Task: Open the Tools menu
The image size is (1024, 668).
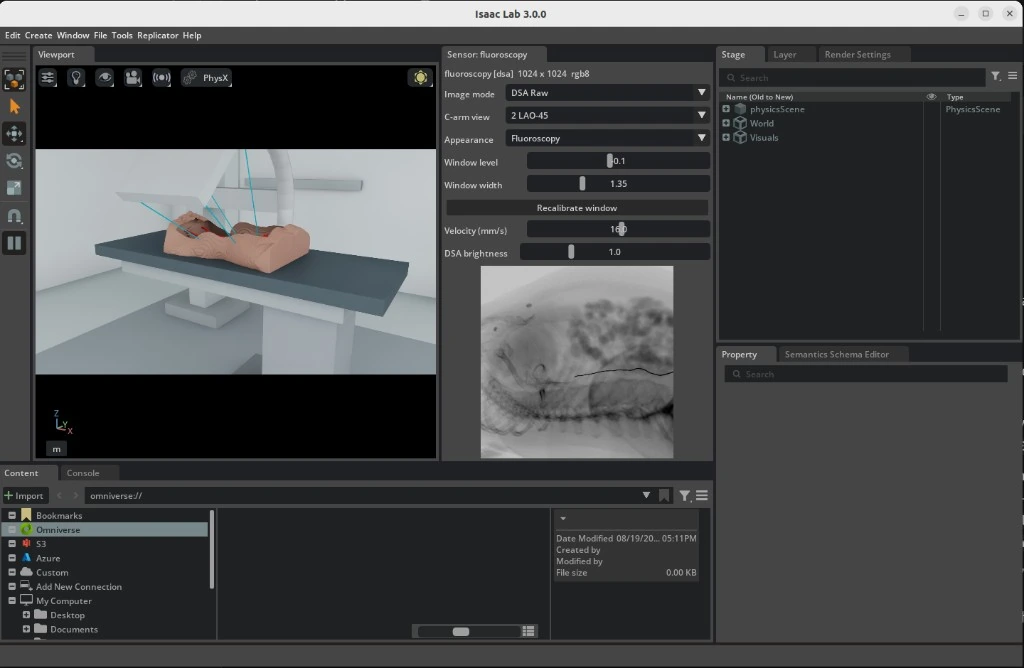Action: [x=122, y=35]
